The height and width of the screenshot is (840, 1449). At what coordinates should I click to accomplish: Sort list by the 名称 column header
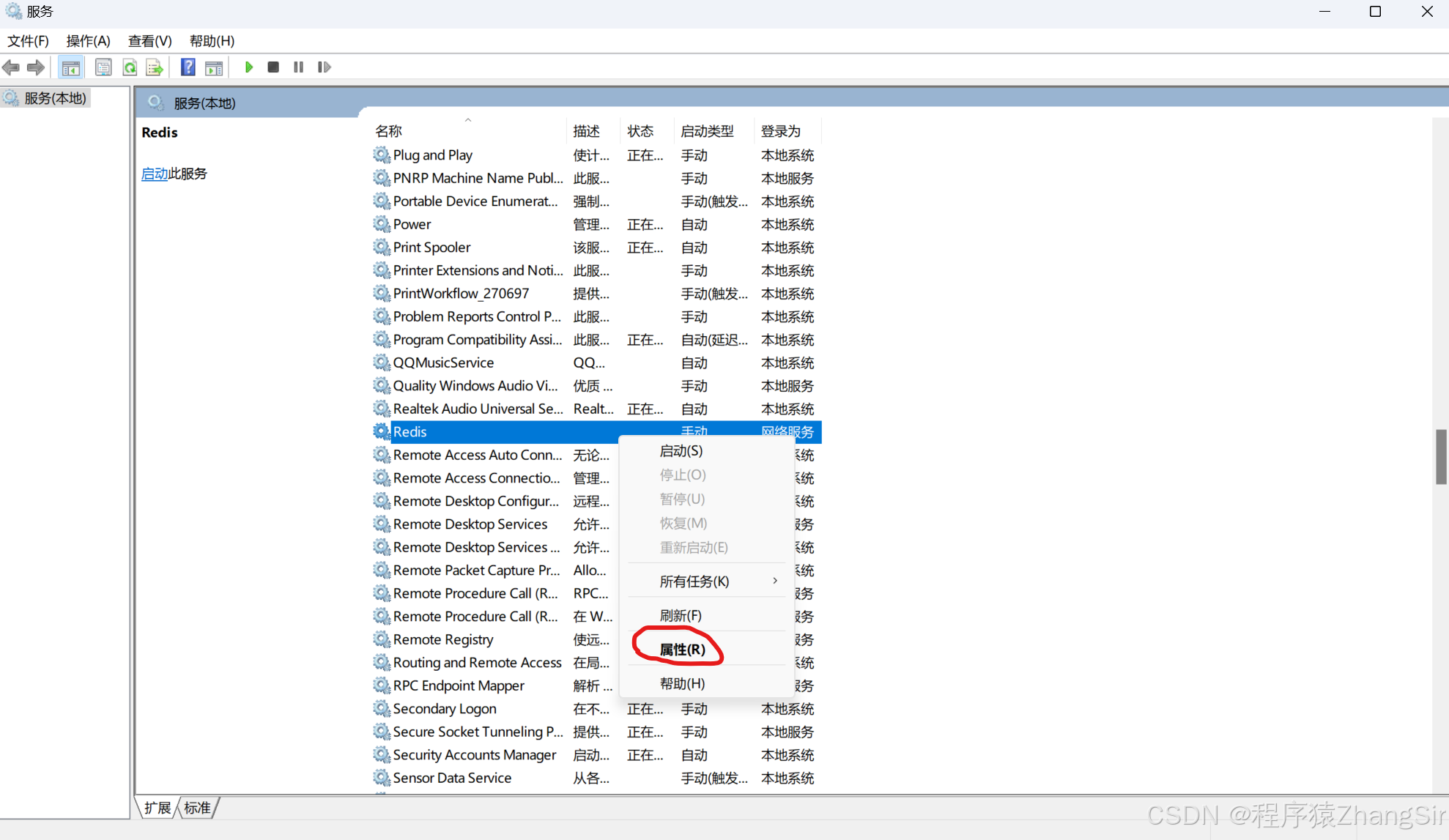[x=388, y=131]
